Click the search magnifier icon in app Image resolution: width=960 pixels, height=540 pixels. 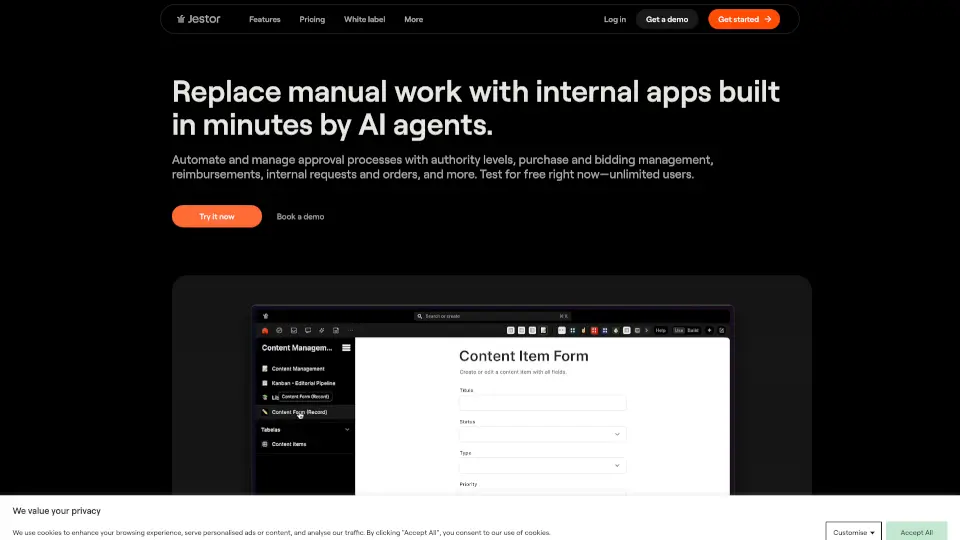[x=420, y=316]
